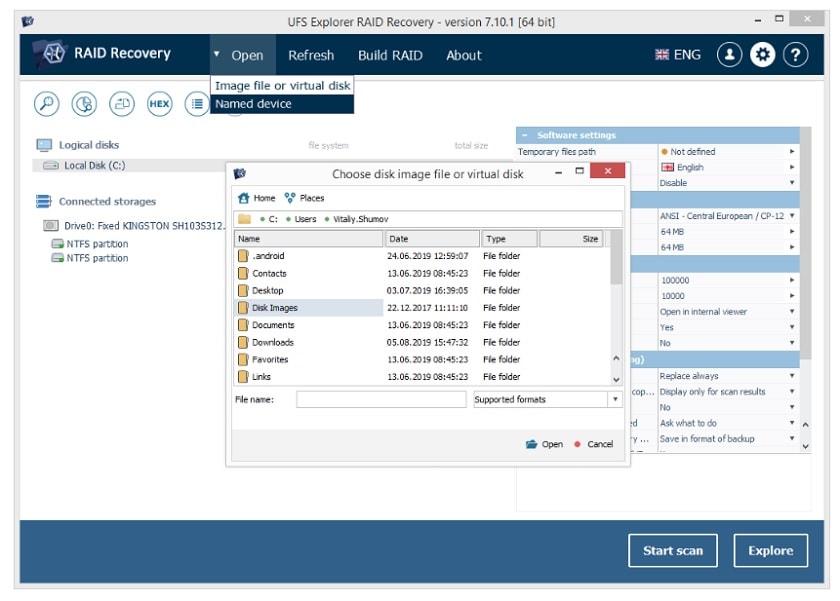Click the File name input field
840x601 pixels.
coord(381,399)
